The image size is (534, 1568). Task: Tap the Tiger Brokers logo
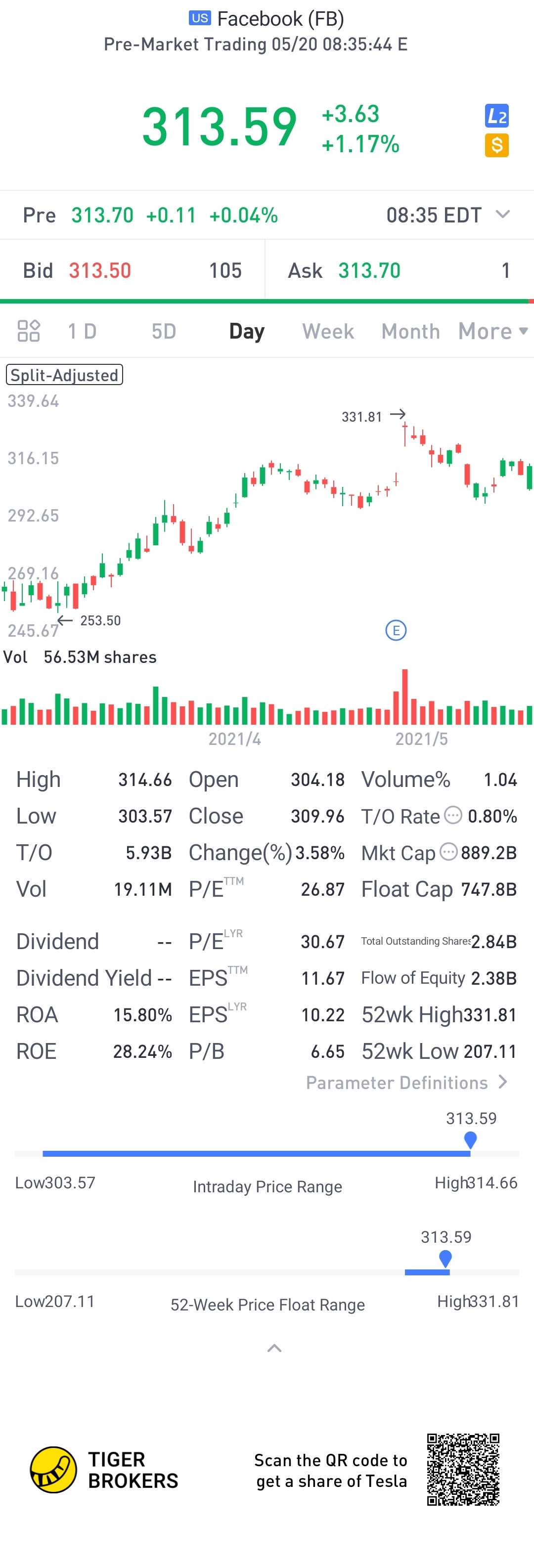[x=53, y=1470]
